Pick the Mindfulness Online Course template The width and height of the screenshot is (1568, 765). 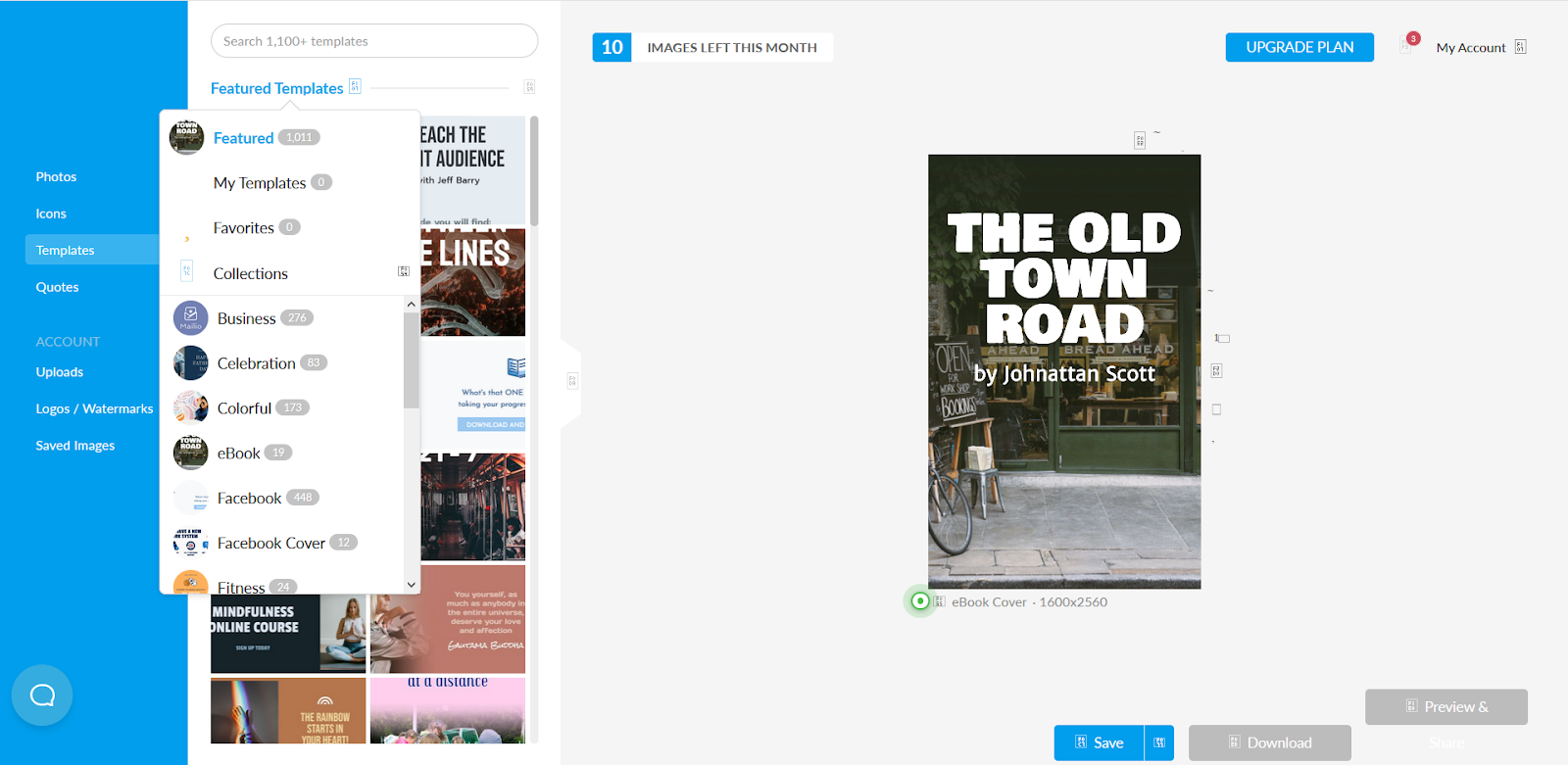point(288,634)
